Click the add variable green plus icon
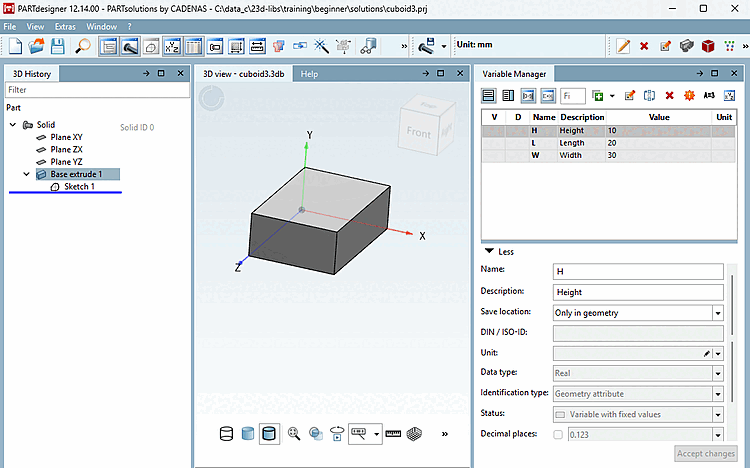The width and height of the screenshot is (750, 468). (597, 96)
